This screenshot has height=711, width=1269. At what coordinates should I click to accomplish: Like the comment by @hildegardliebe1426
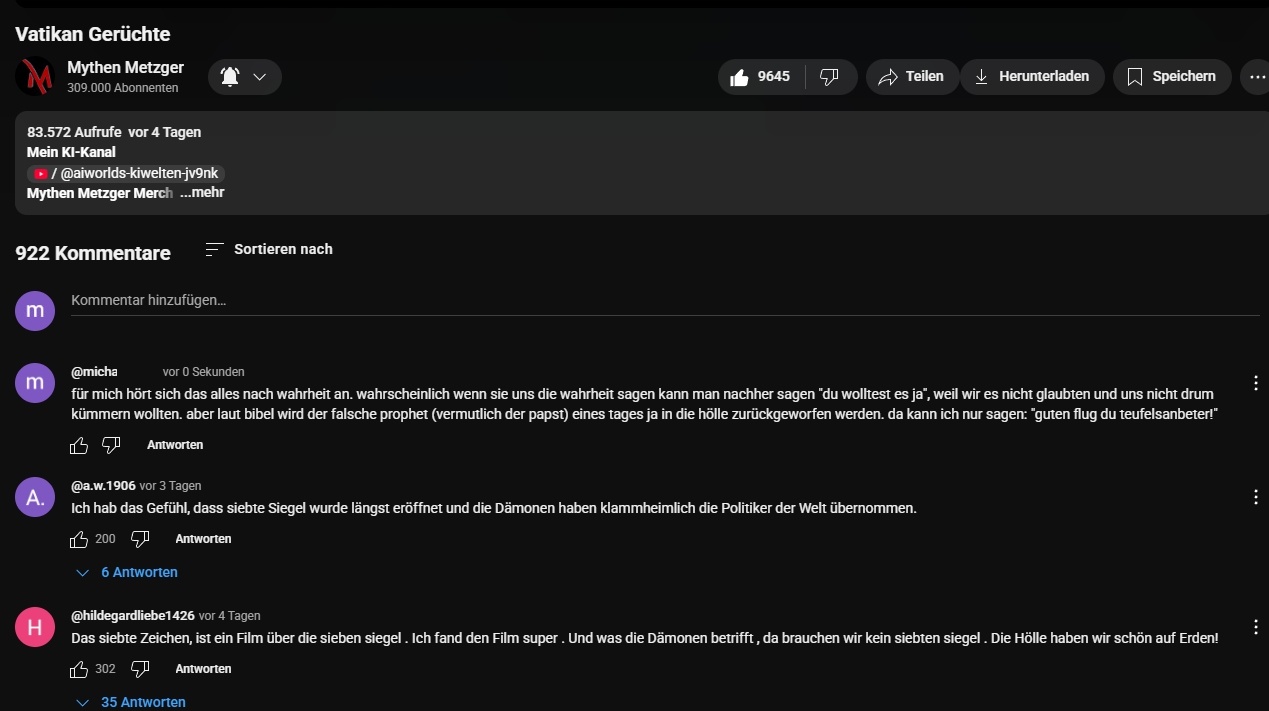click(x=79, y=669)
